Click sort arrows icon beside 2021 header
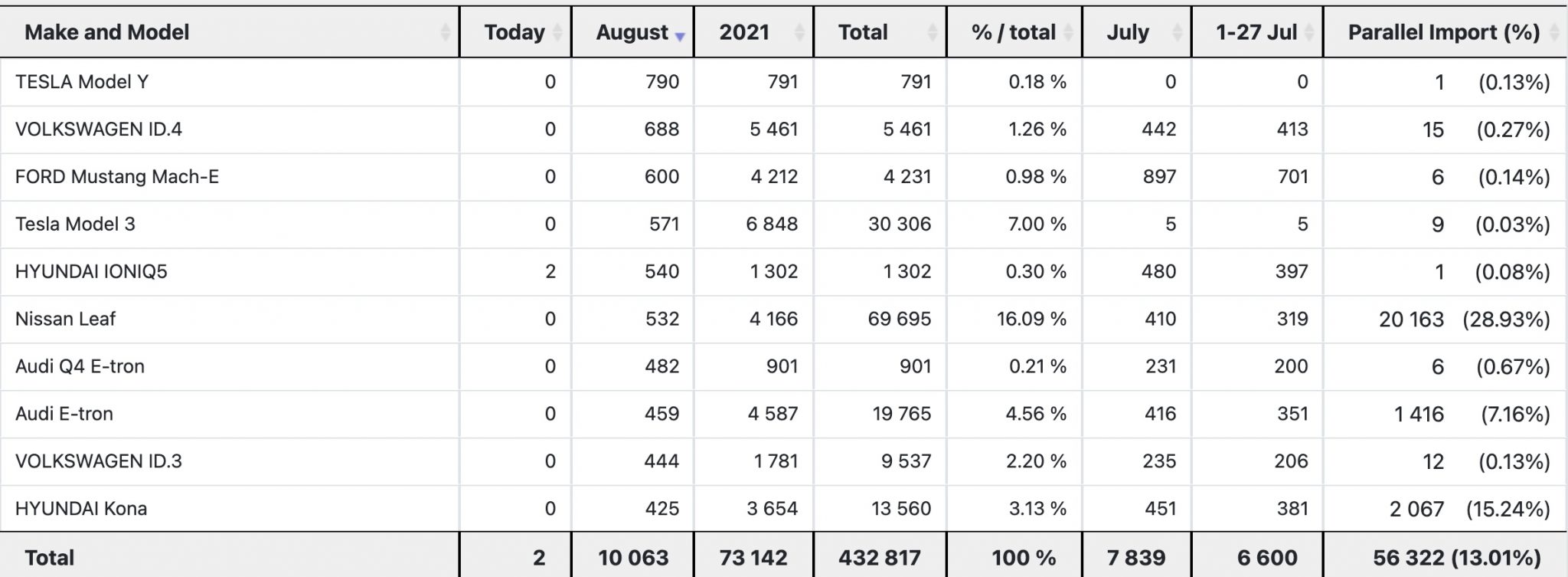The height and width of the screenshot is (577, 1568). click(x=799, y=32)
